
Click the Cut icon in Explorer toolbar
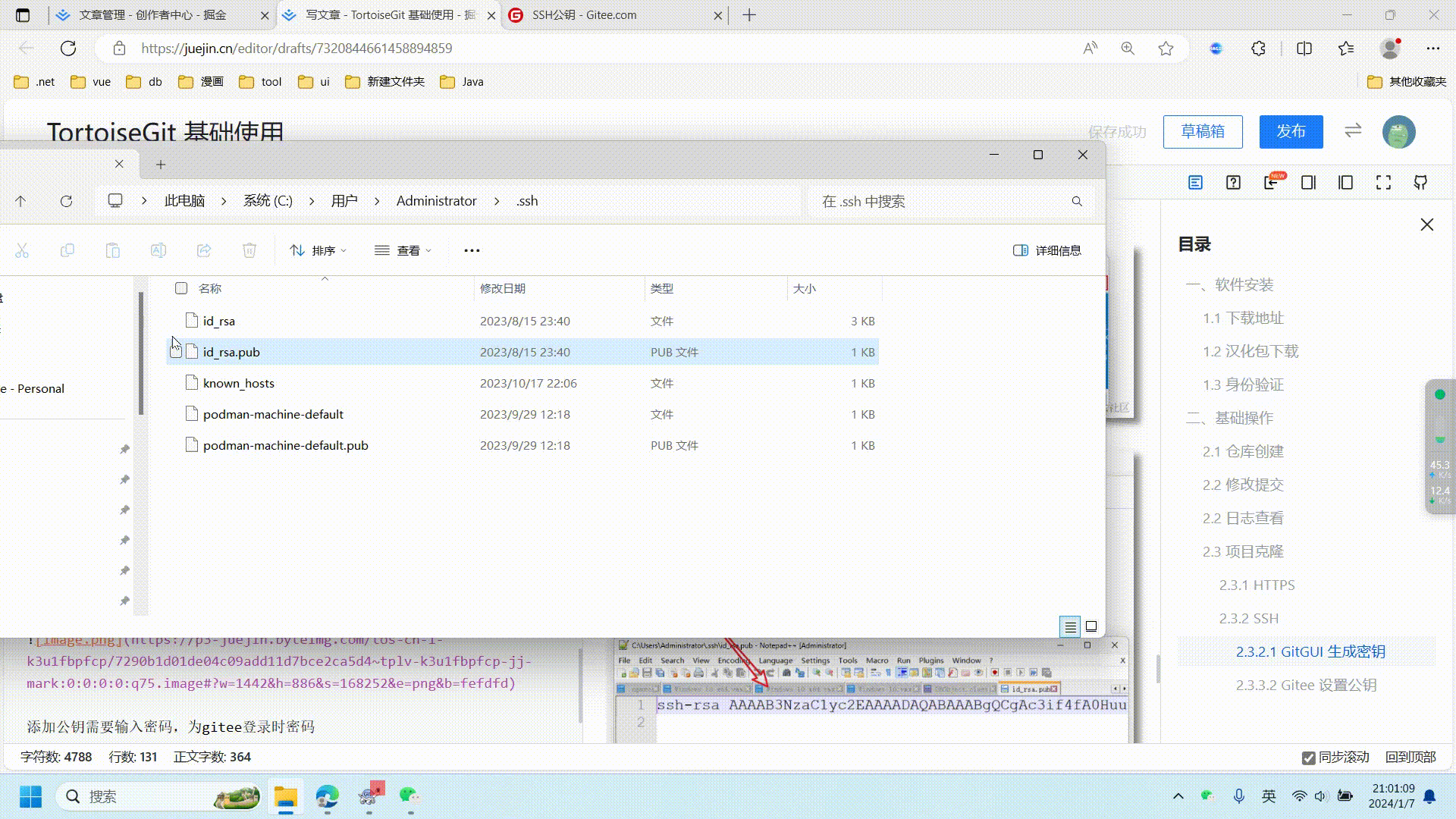pos(22,250)
